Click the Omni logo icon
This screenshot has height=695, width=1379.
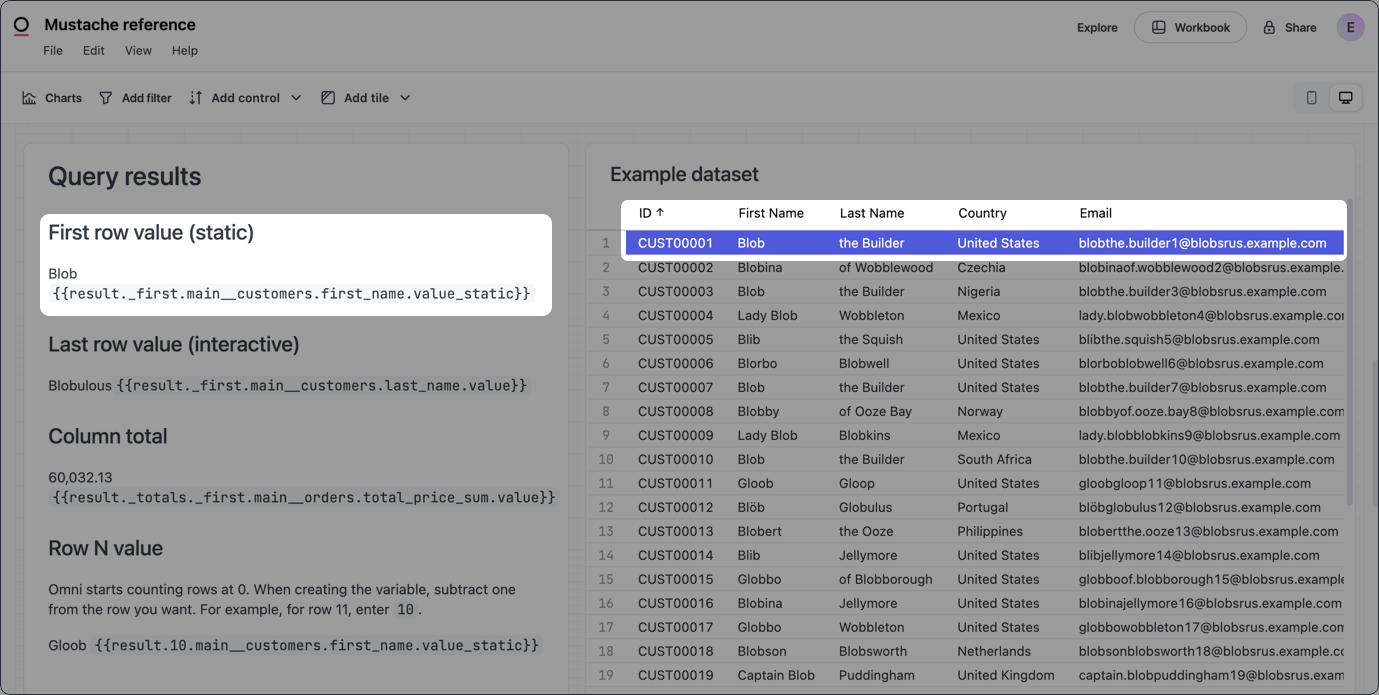point(21,26)
